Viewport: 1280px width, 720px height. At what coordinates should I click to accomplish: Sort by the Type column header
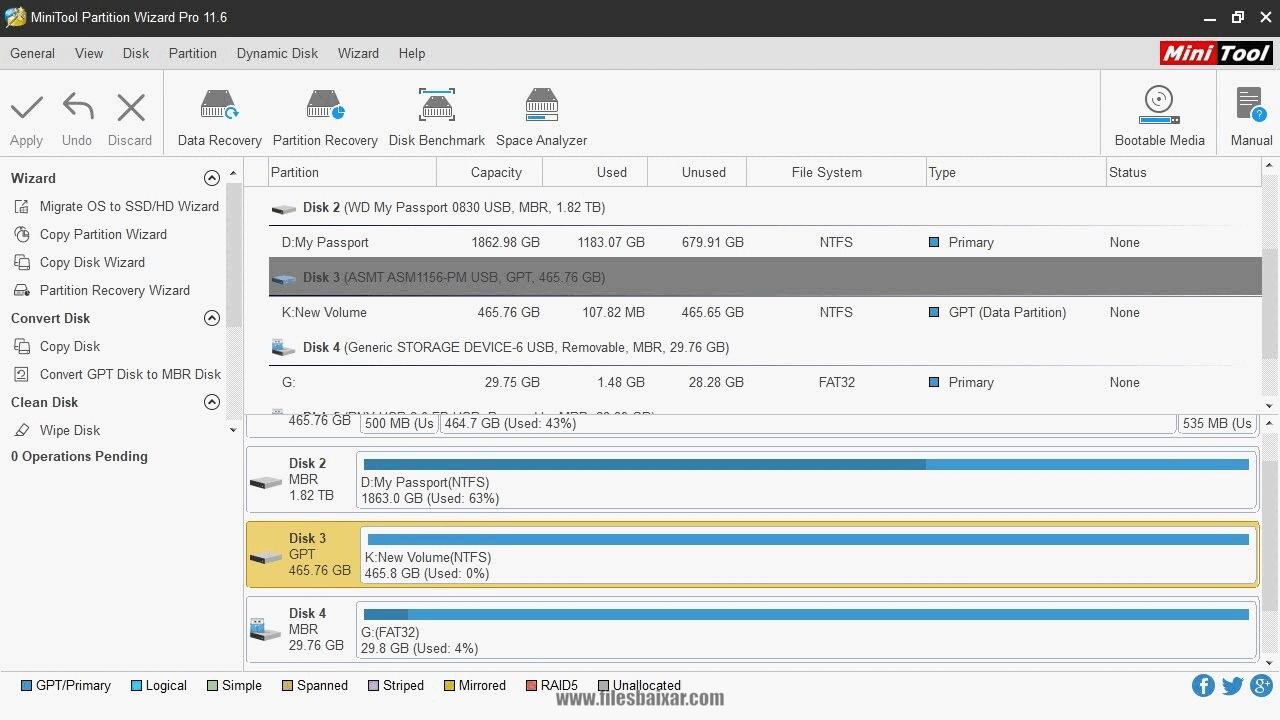click(1016, 172)
